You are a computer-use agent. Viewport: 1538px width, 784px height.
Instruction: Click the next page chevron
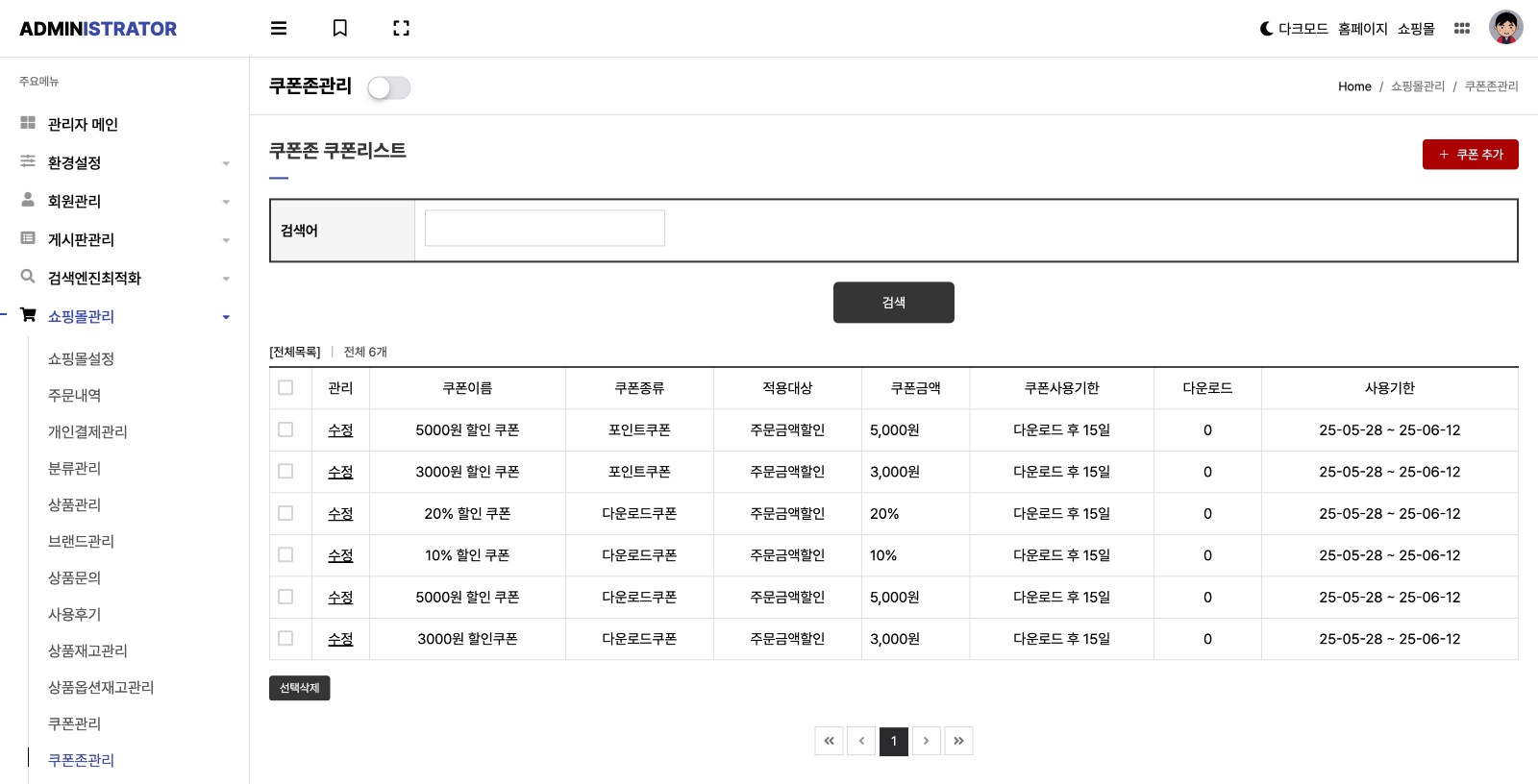(x=926, y=741)
